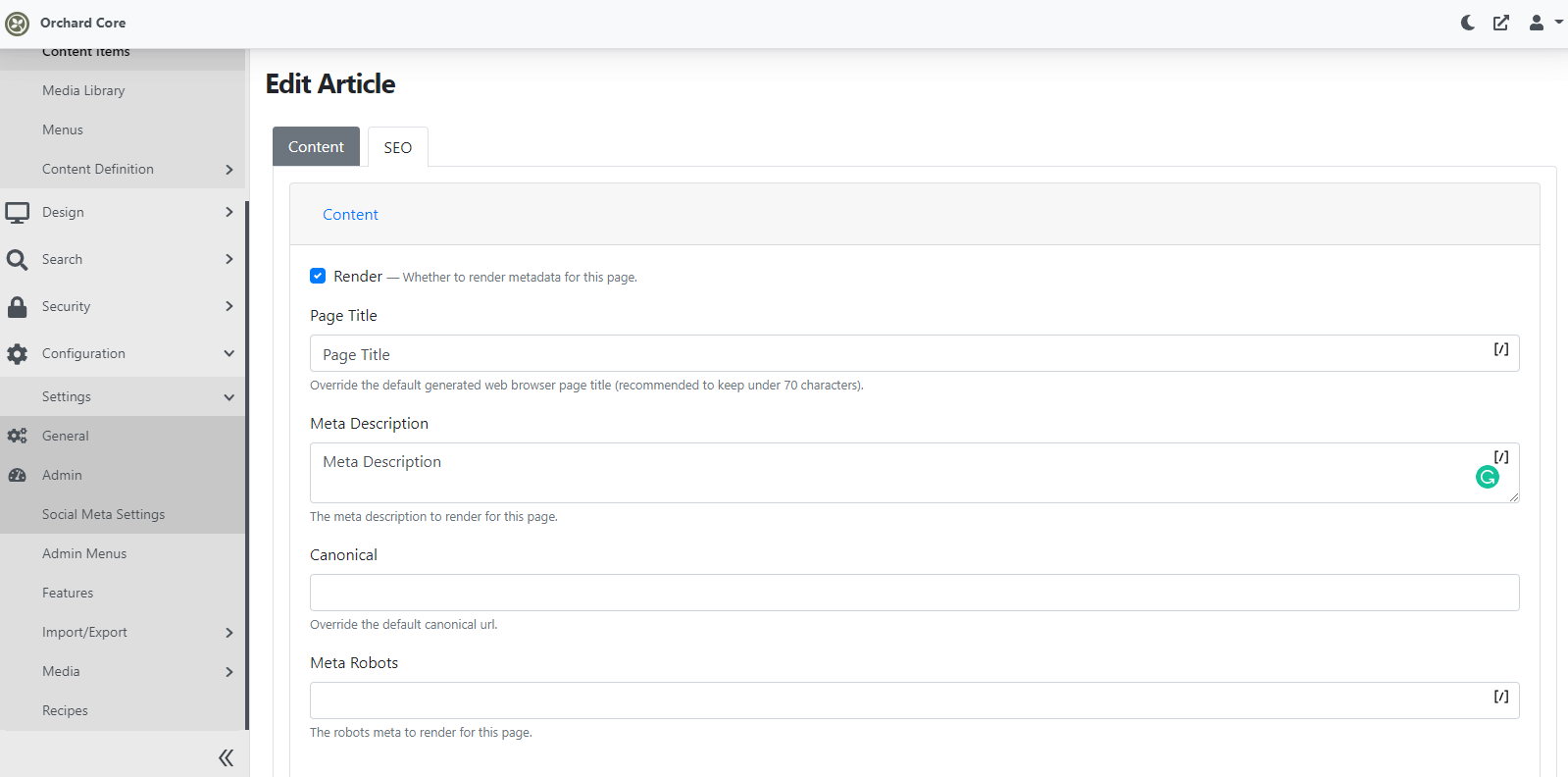The height and width of the screenshot is (777, 1568).
Task: Click the Liquid icon in Meta Robots field
Action: click(x=1501, y=697)
